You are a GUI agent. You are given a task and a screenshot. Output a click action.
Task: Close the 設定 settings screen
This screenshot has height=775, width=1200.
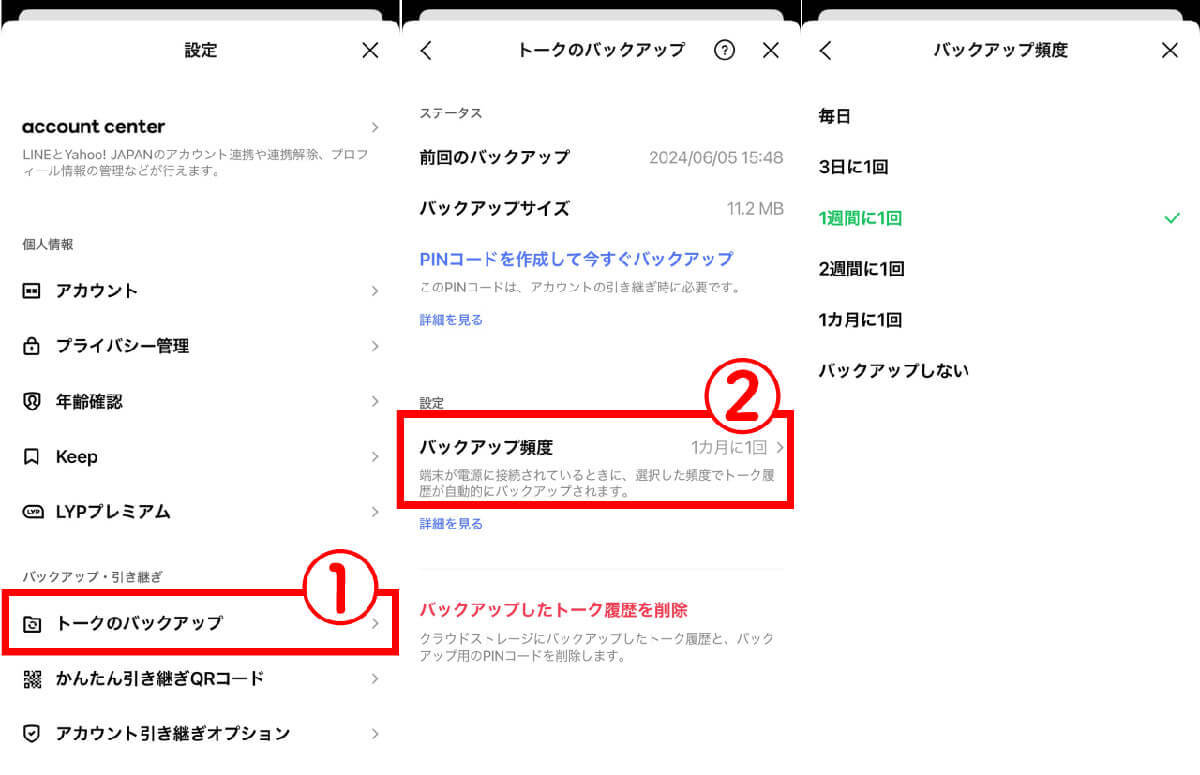370,51
